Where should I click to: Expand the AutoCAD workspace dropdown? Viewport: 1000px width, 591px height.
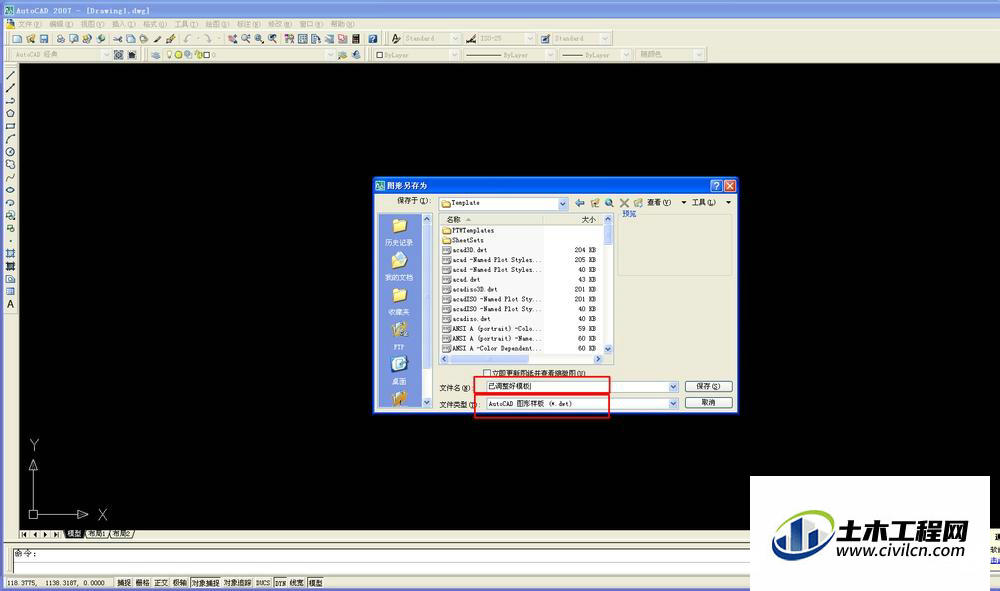[x=106, y=55]
